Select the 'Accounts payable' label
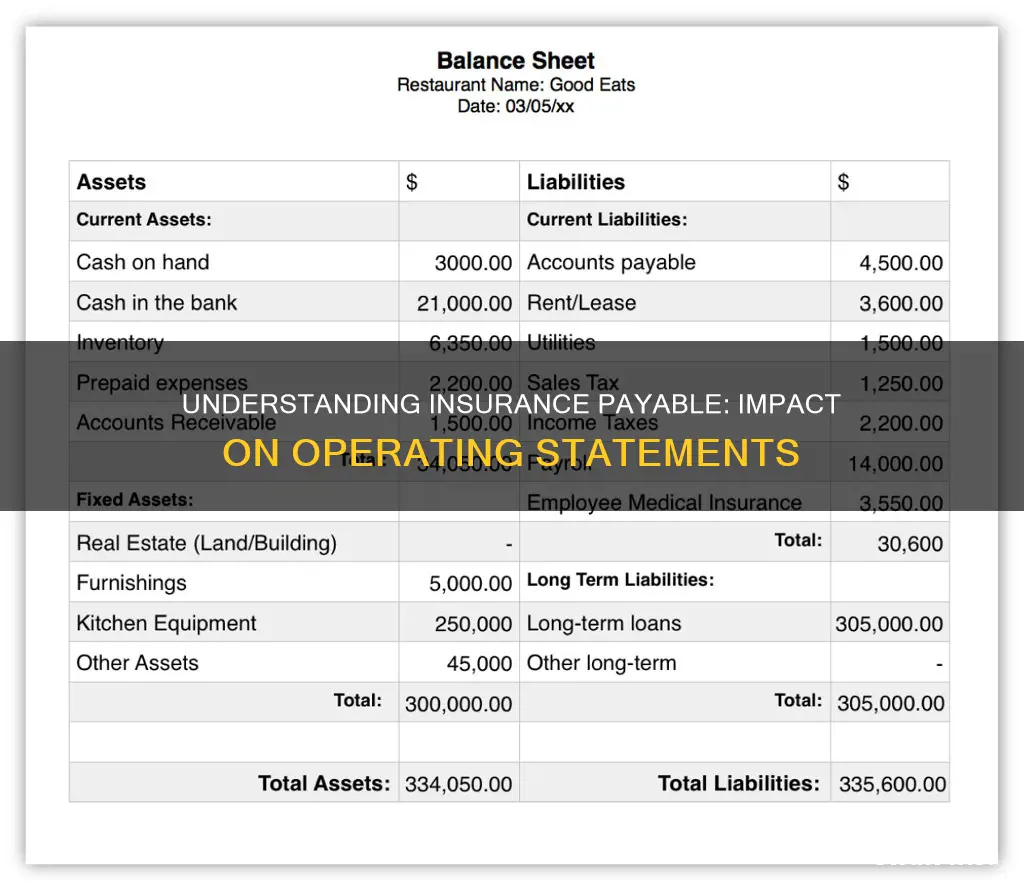 (x=611, y=263)
